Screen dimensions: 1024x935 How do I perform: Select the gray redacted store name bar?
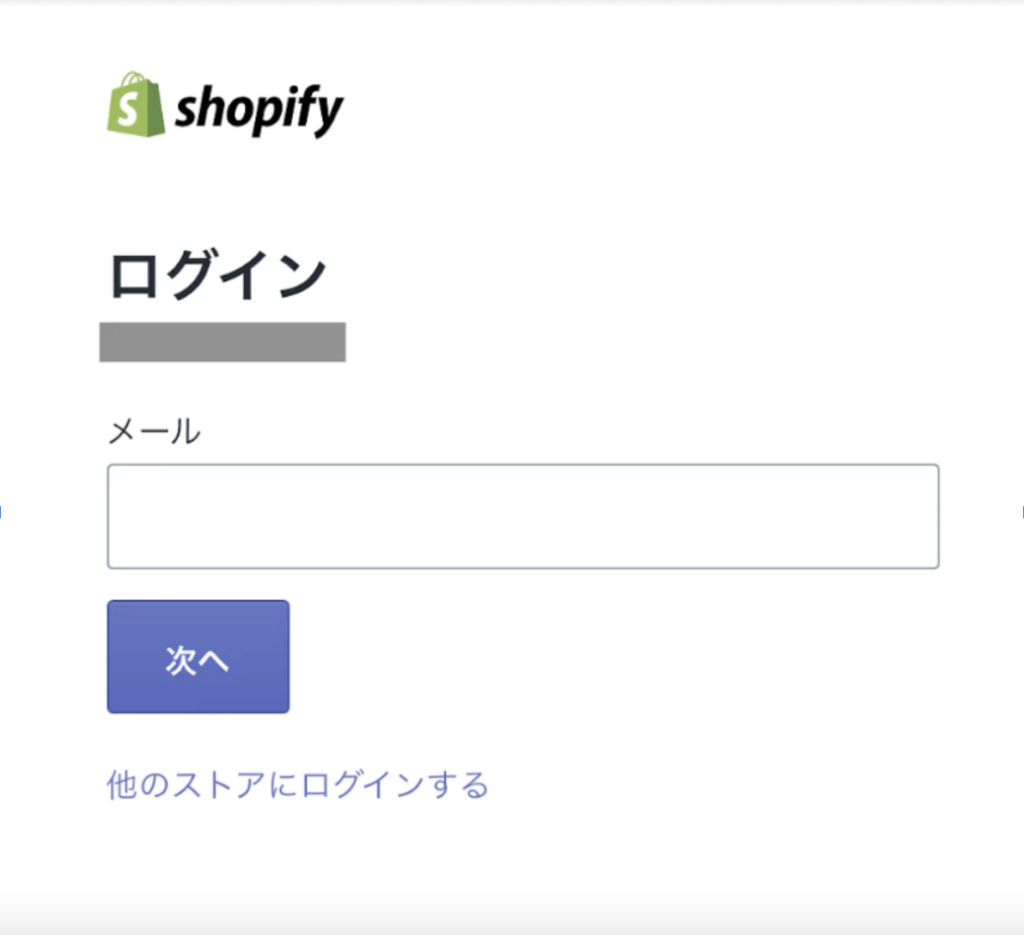(222, 342)
